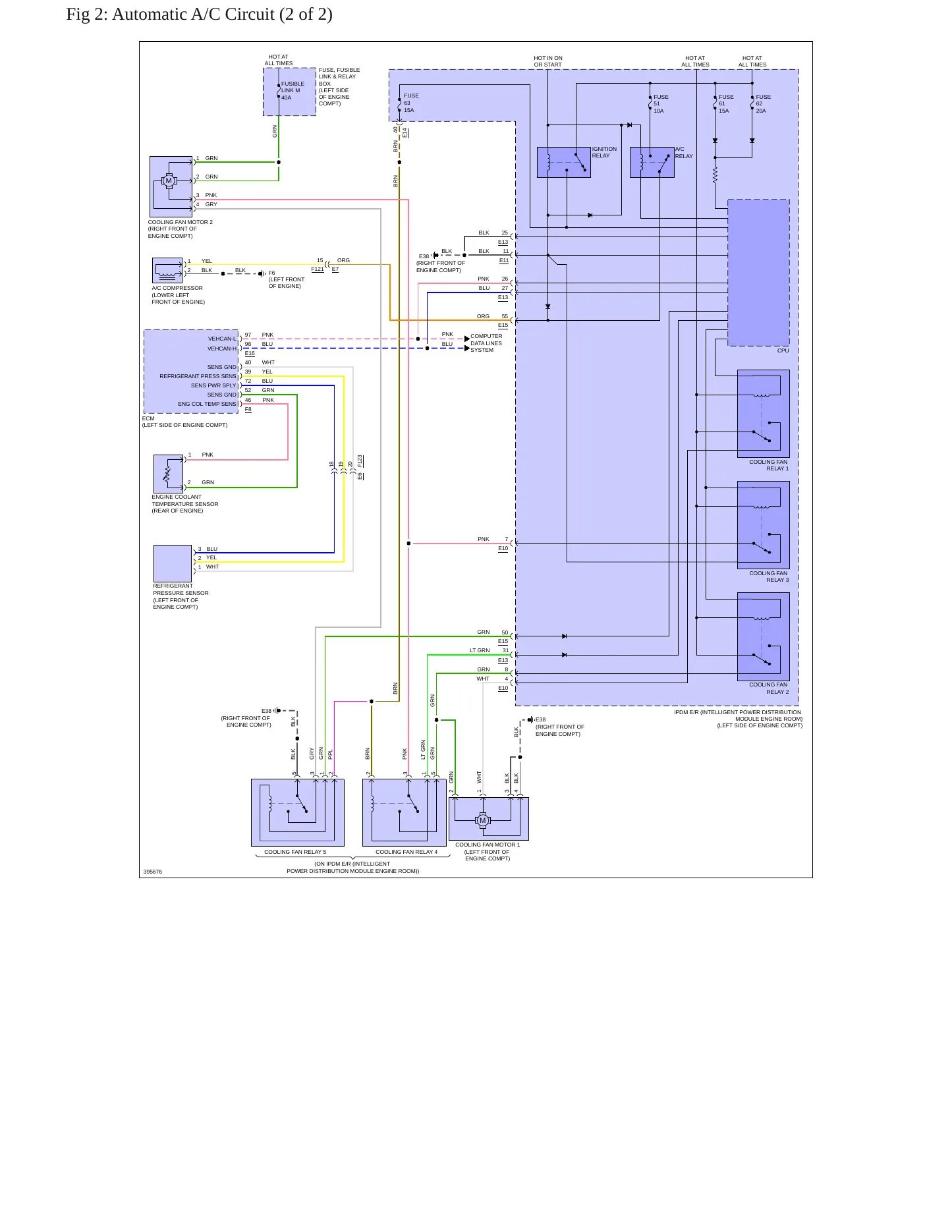Select the 'CPU' label under the large block
The height and width of the screenshot is (1232, 952).
[783, 350]
